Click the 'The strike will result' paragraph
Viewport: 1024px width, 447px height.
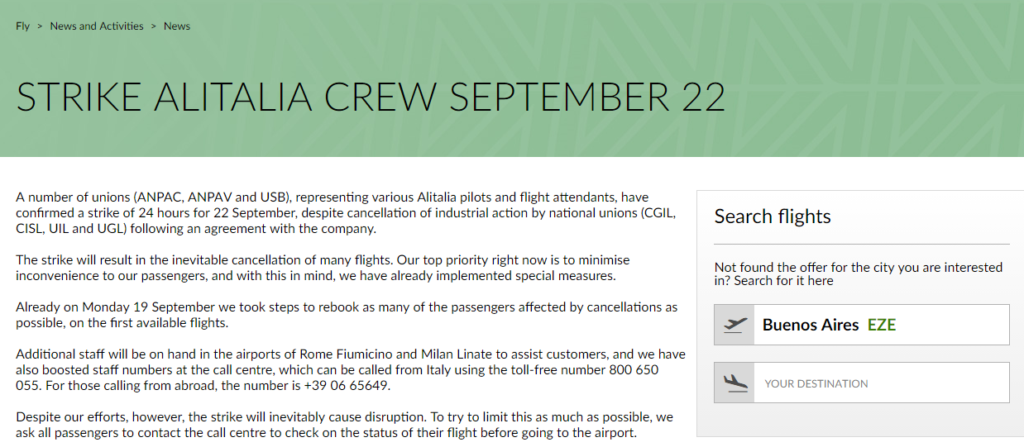(323, 268)
